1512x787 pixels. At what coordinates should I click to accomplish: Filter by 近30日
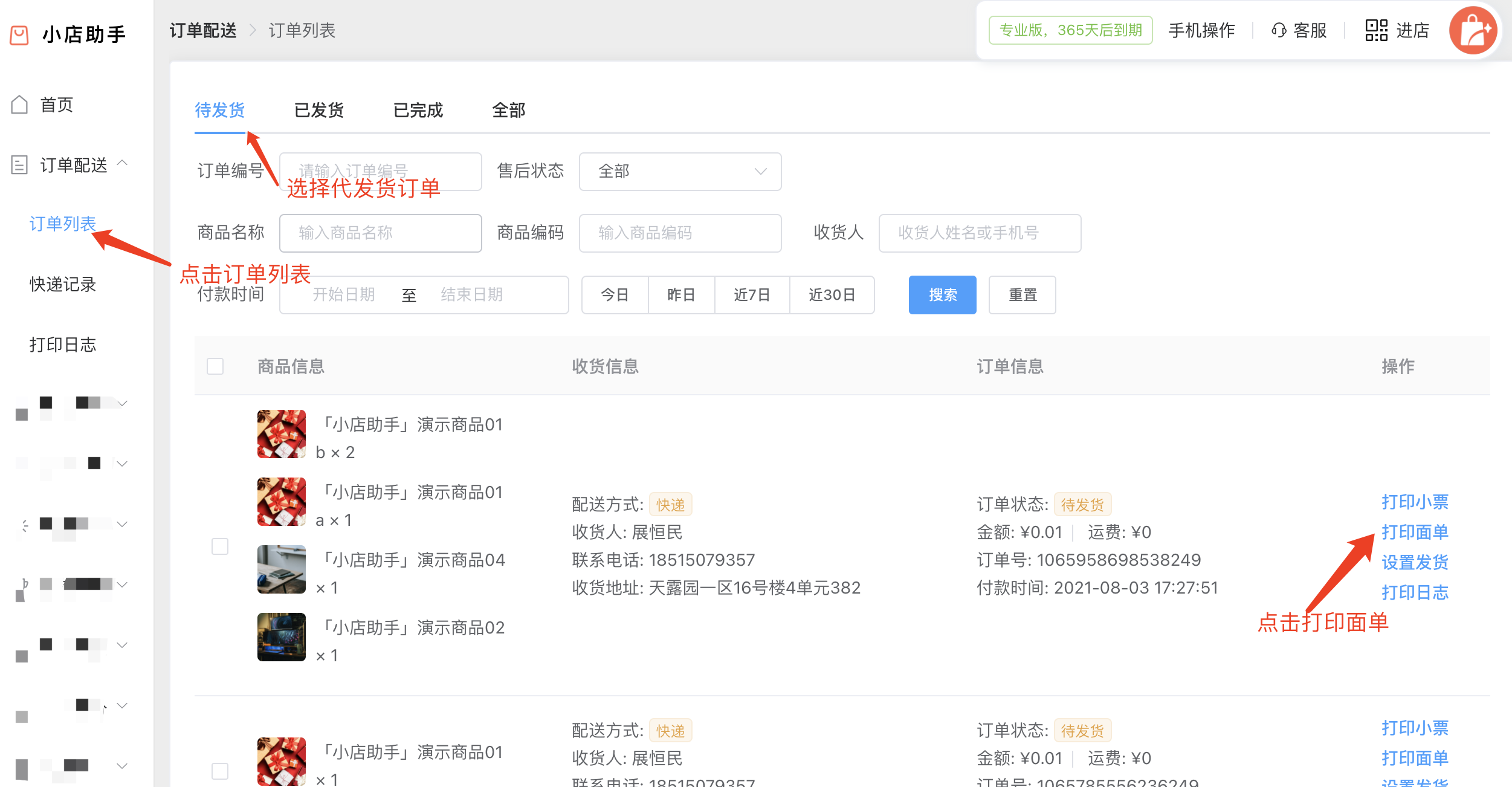coord(832,295)
